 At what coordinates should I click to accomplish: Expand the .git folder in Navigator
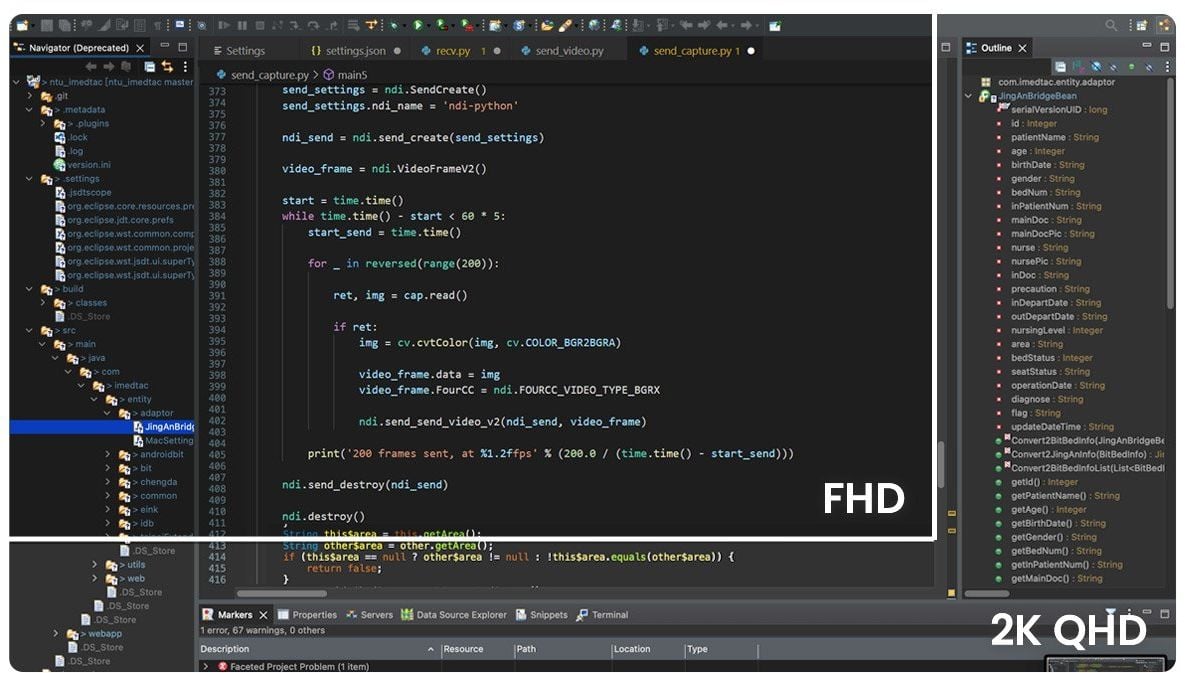point(29,96)
